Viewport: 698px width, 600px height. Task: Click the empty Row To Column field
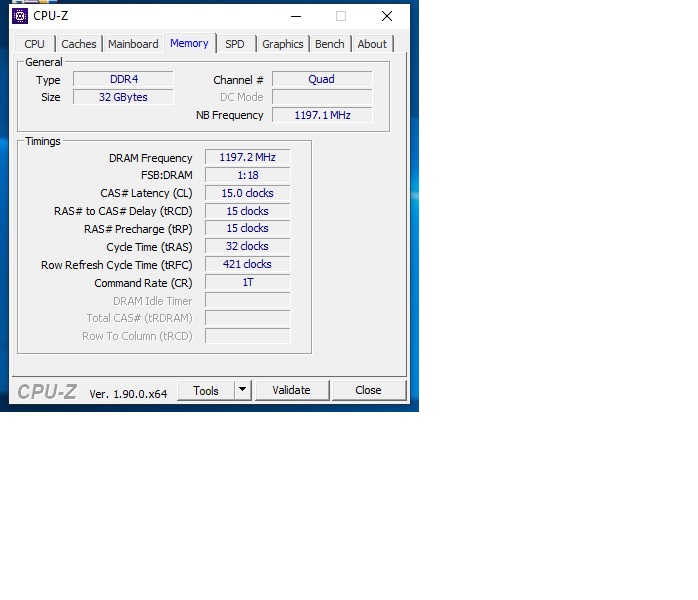[x=248, y=336]
